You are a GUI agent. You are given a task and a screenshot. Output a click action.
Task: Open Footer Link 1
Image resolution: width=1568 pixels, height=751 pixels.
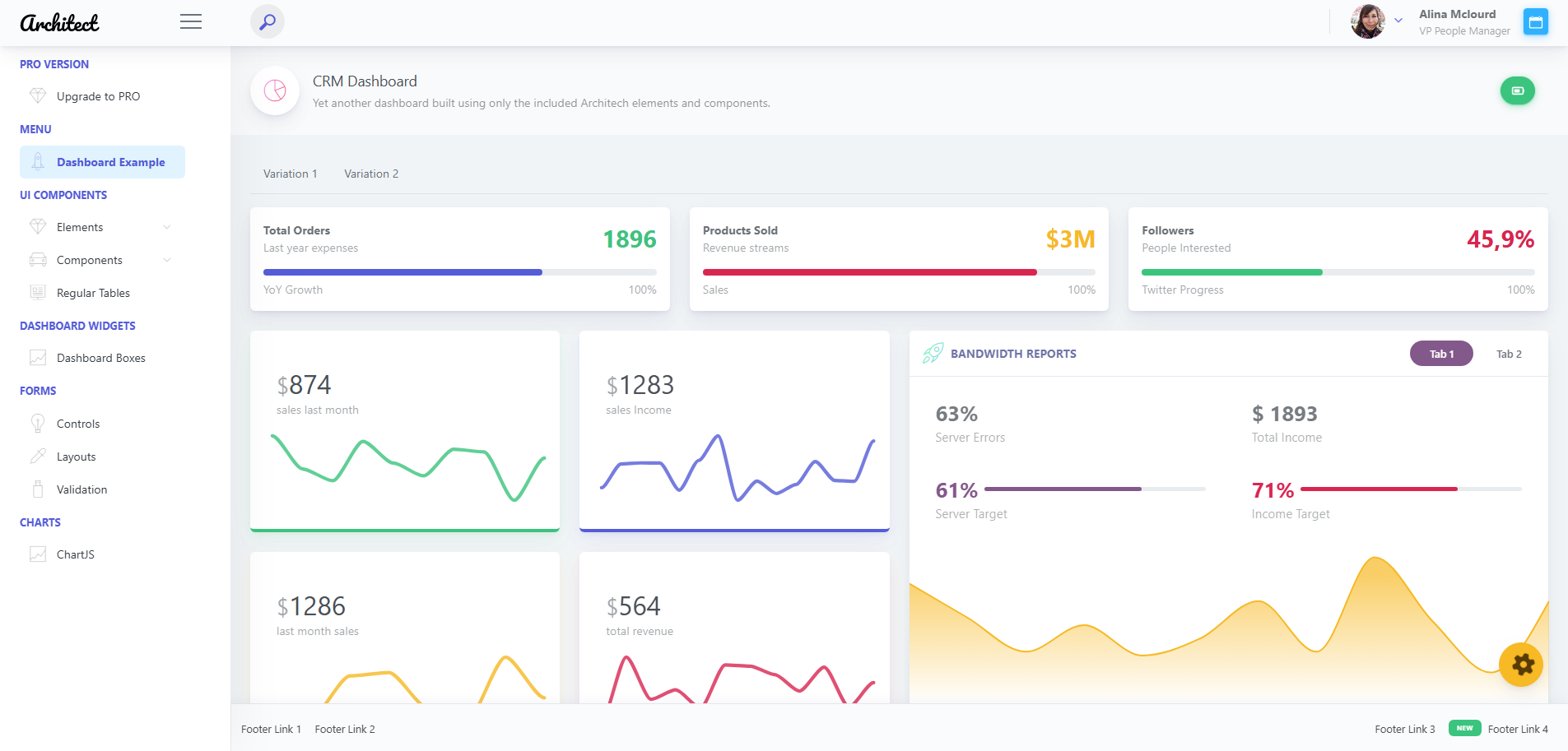(271, 729)
